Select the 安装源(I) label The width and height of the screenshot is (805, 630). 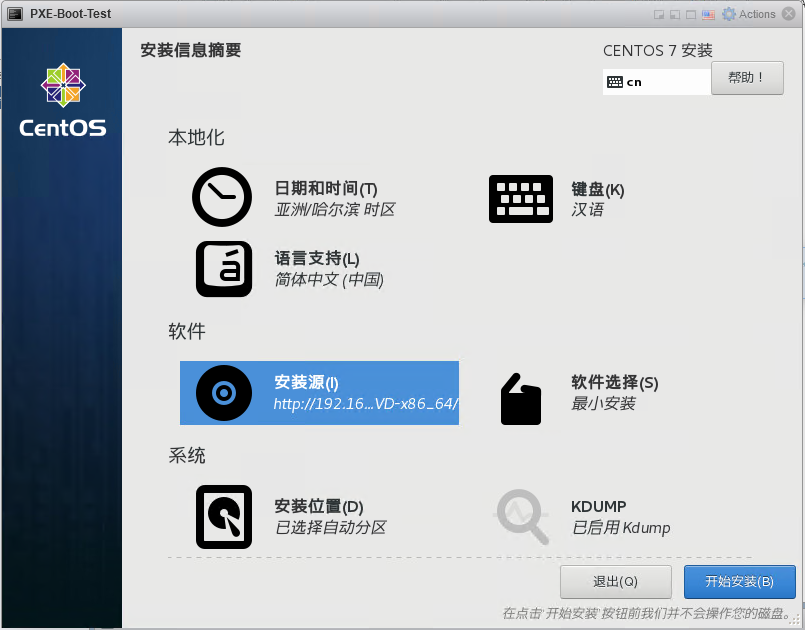click(306, 382)
